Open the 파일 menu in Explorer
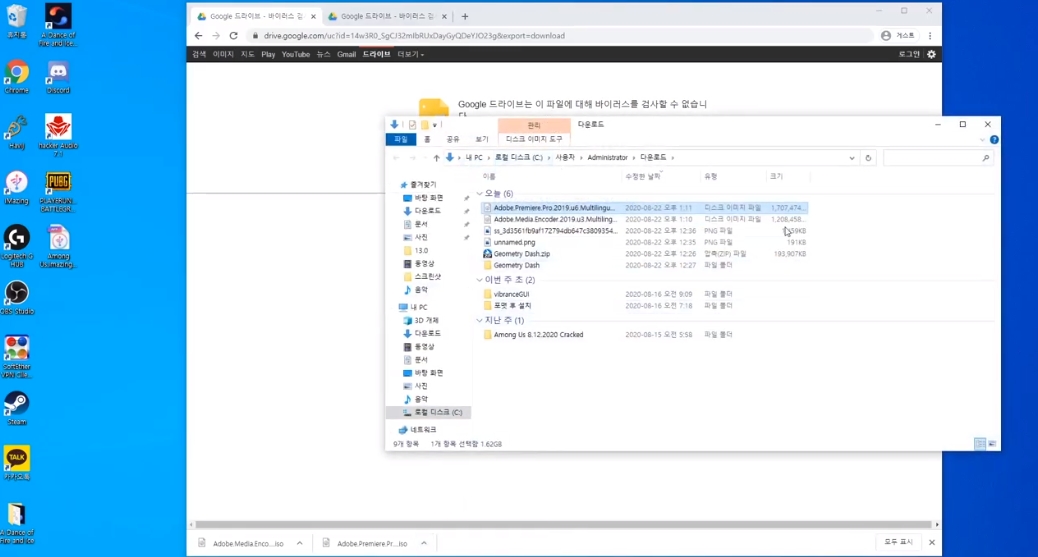The height and width of the screenshot is (557, 1038). (401, 139)
